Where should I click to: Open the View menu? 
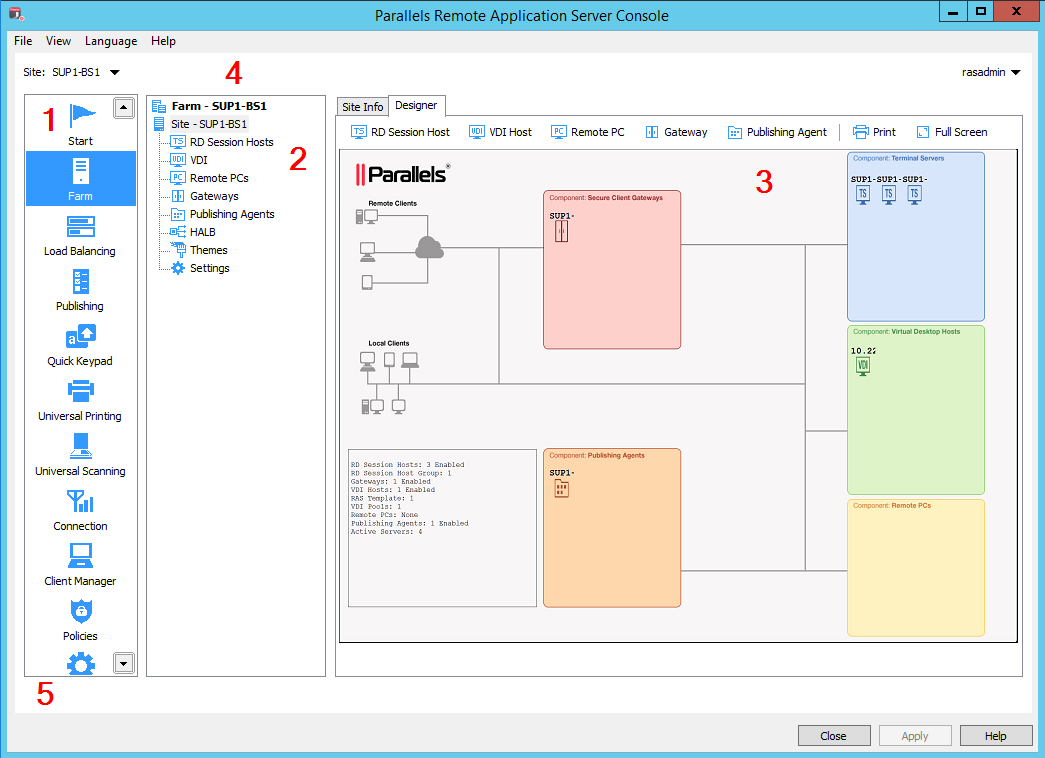59,41
